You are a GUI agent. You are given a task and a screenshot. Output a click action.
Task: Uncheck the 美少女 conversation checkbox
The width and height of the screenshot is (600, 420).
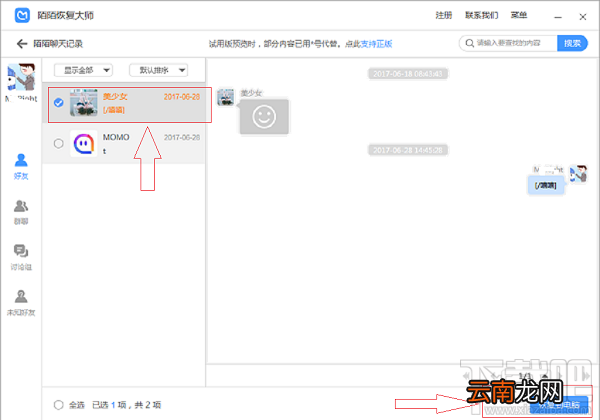(59, 103)
